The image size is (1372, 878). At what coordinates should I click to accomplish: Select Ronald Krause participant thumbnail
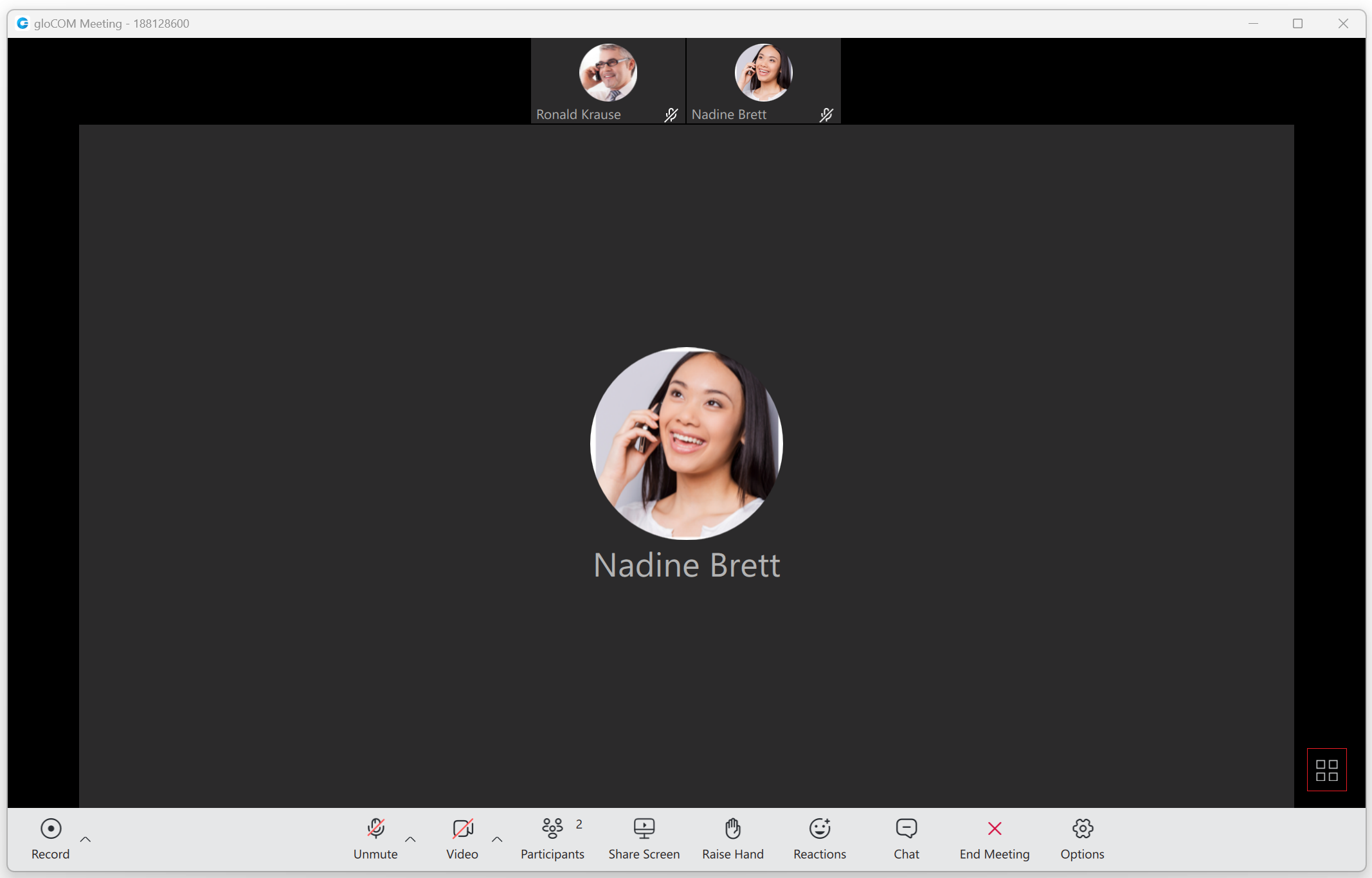[x=607, y=81]
